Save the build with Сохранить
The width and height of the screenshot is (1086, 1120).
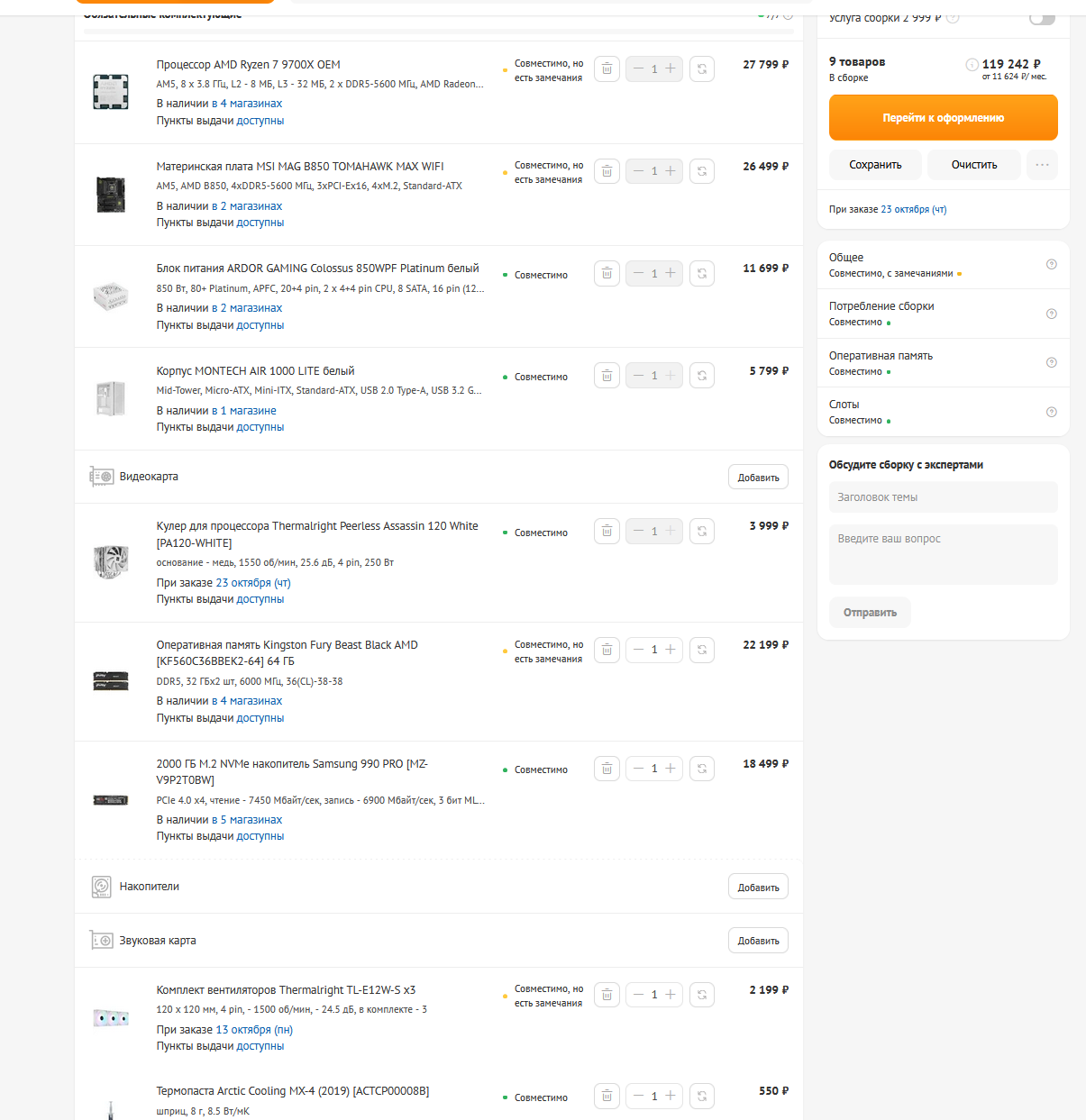click(x=875, y=165)
